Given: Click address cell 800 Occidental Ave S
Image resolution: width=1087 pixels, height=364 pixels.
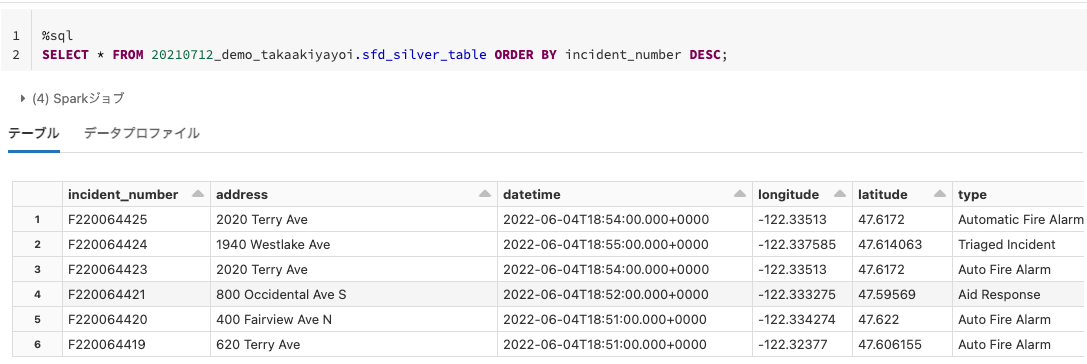Looking at the screenshot, I should coord(354,295).
